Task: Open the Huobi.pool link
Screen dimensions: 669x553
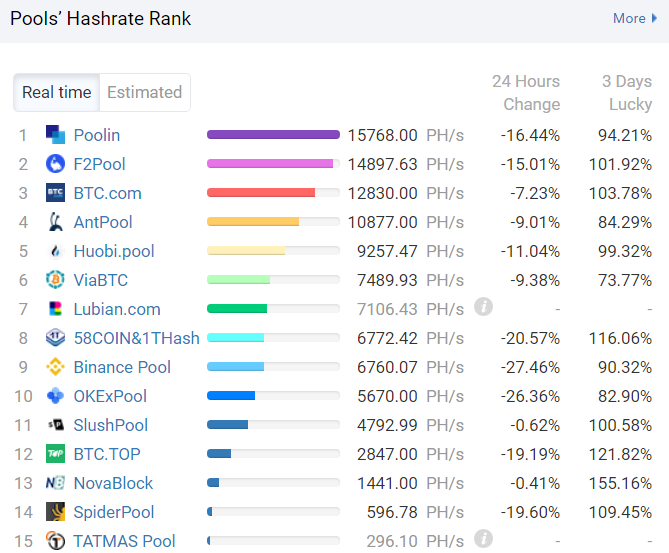Action: (114, 251)
